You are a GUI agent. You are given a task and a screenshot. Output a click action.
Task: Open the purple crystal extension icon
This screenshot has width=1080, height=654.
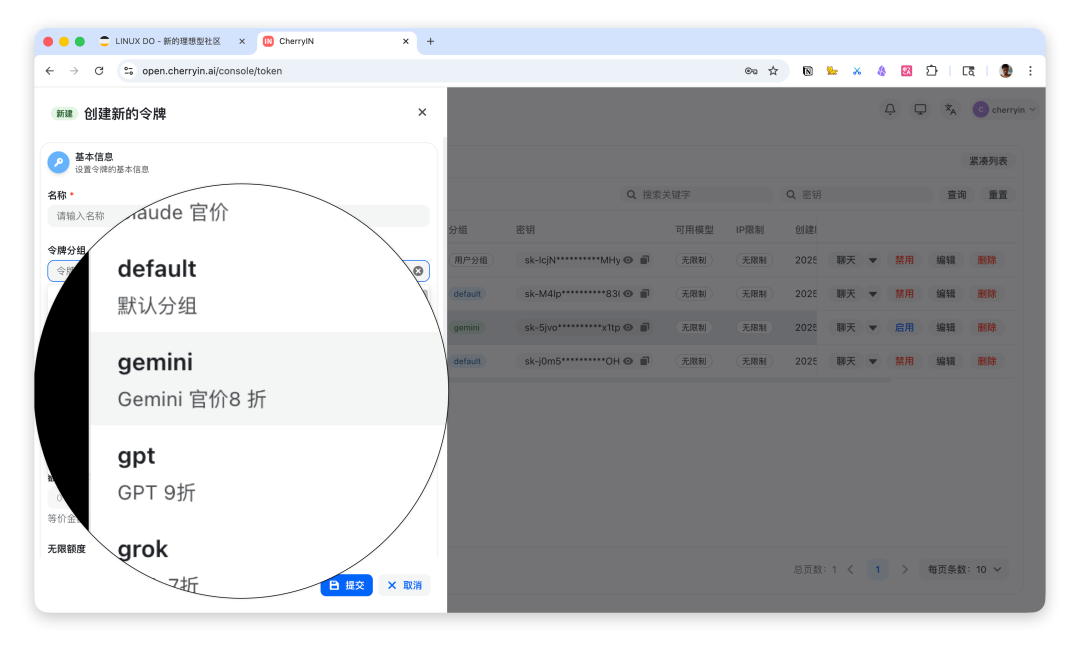(882, 71)
